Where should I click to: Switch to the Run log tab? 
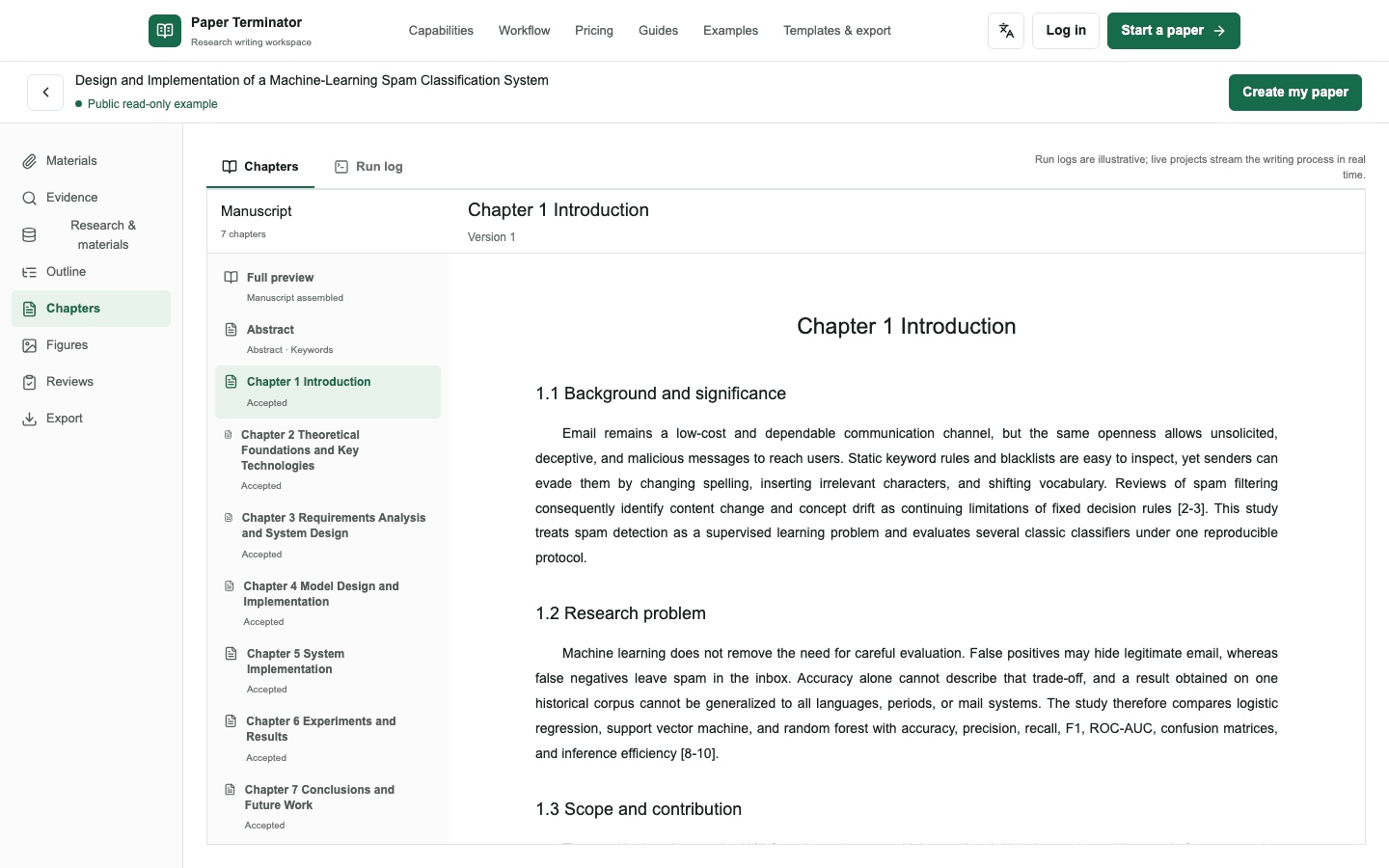click(368, 167)
